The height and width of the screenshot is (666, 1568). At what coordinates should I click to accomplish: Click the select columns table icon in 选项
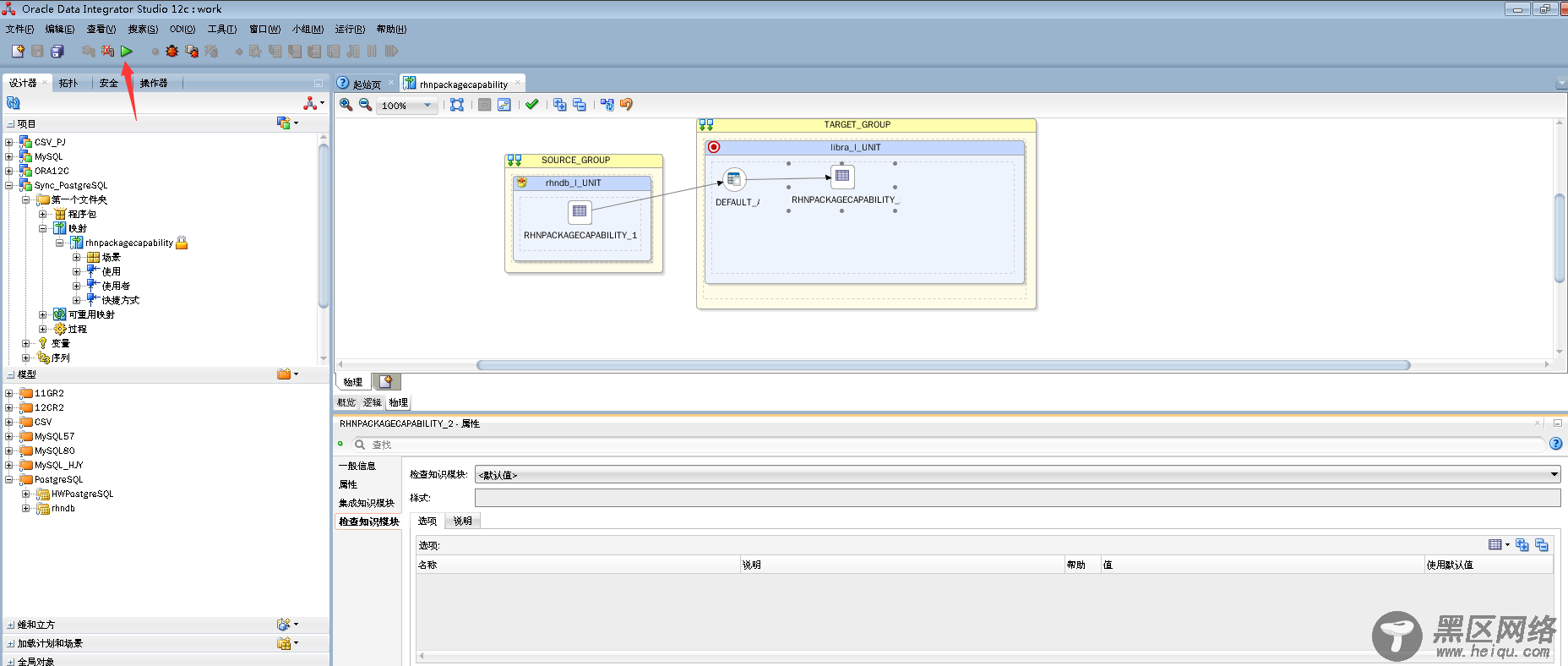tap(1499, 545)
